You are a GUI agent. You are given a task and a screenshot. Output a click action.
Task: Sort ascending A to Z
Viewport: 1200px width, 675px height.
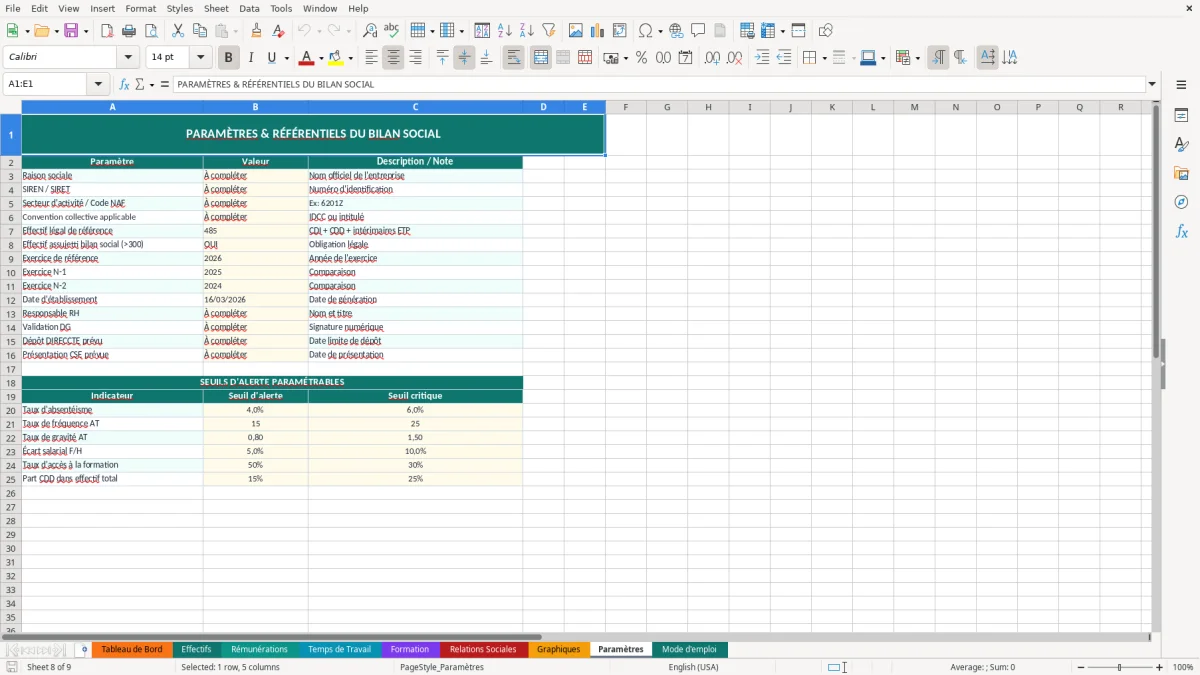(505, 31)
